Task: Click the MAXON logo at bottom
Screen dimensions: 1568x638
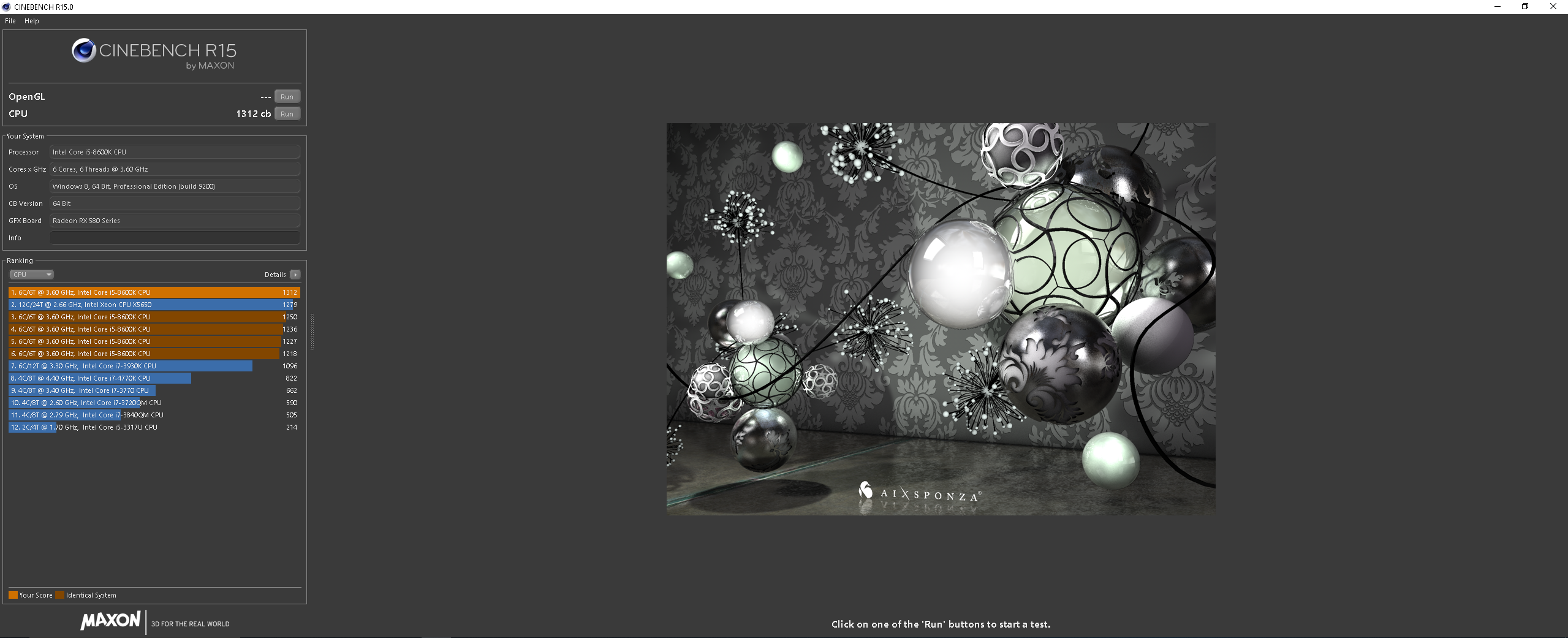Action: coord(110,620)
